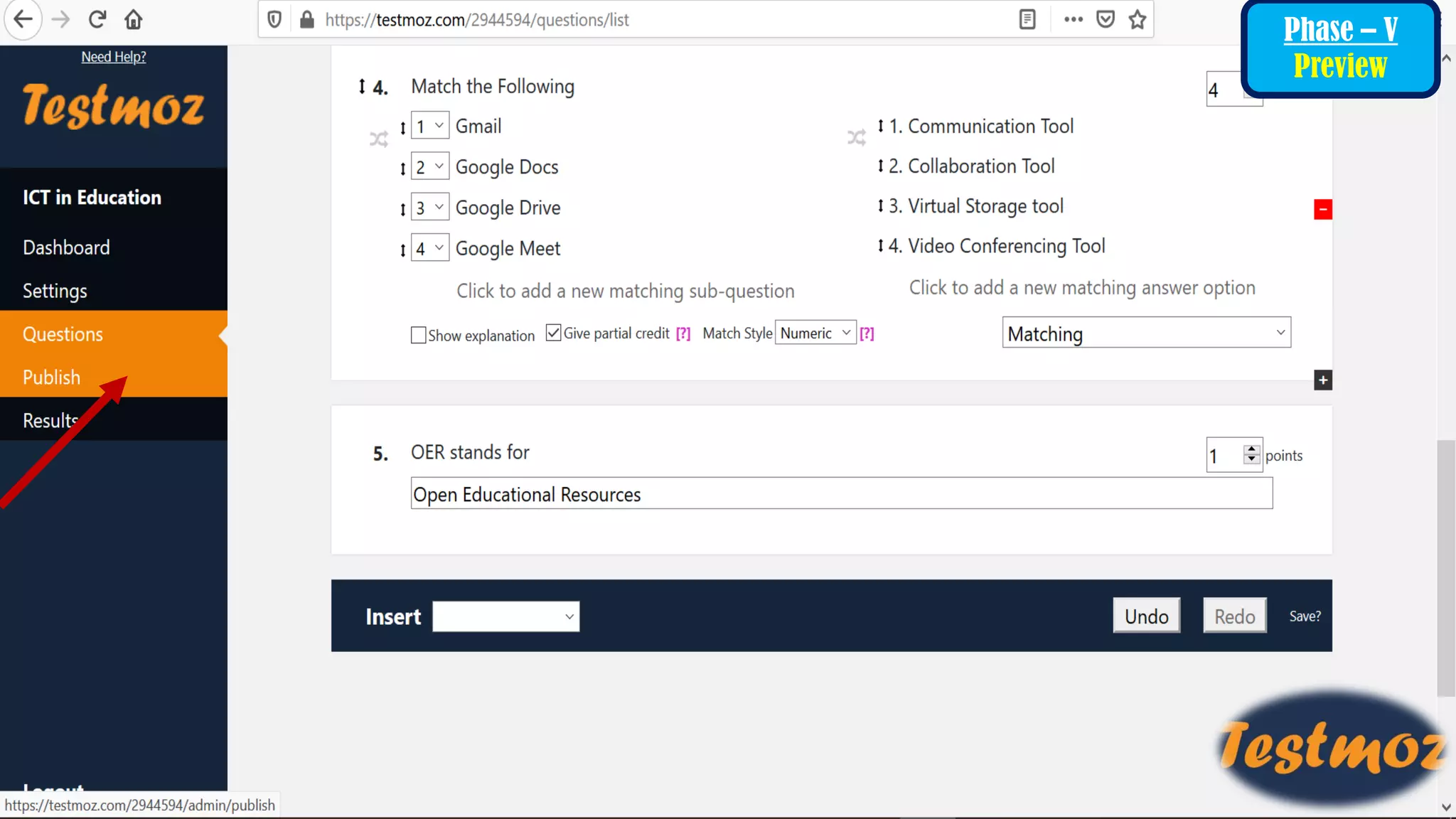This screenshot has width=1456, height=819.
Task: Enable the Show explanation checkbox
Action: 418,335
